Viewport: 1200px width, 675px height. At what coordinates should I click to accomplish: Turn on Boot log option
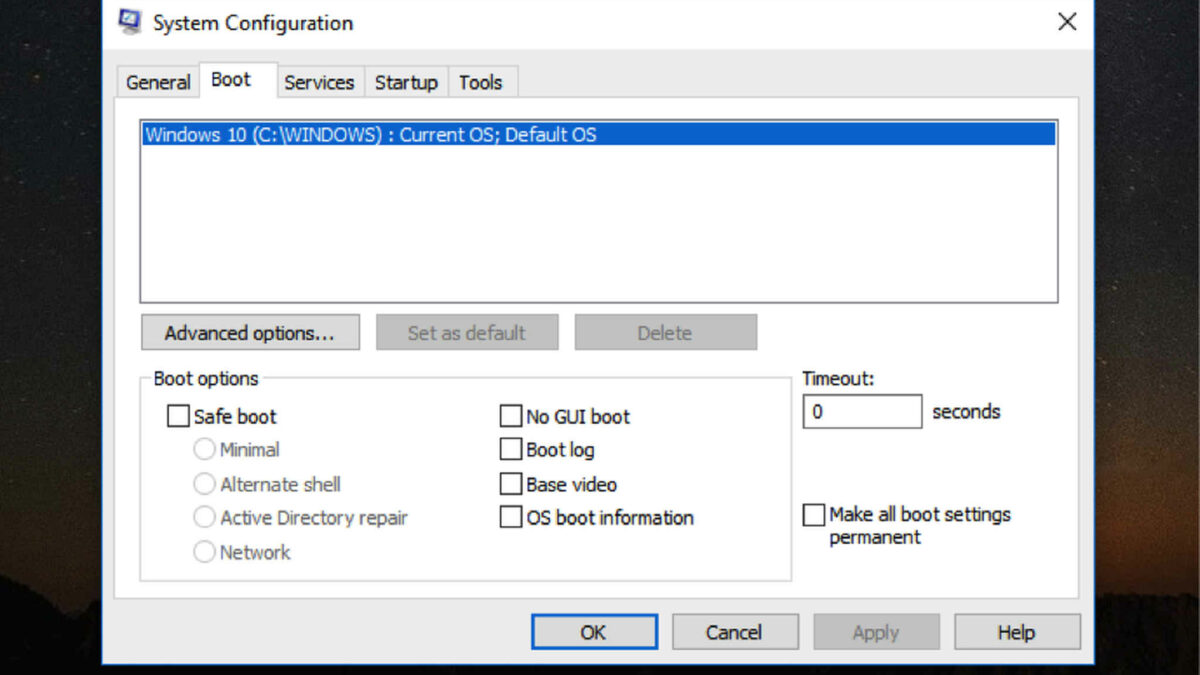coord(511,450)
